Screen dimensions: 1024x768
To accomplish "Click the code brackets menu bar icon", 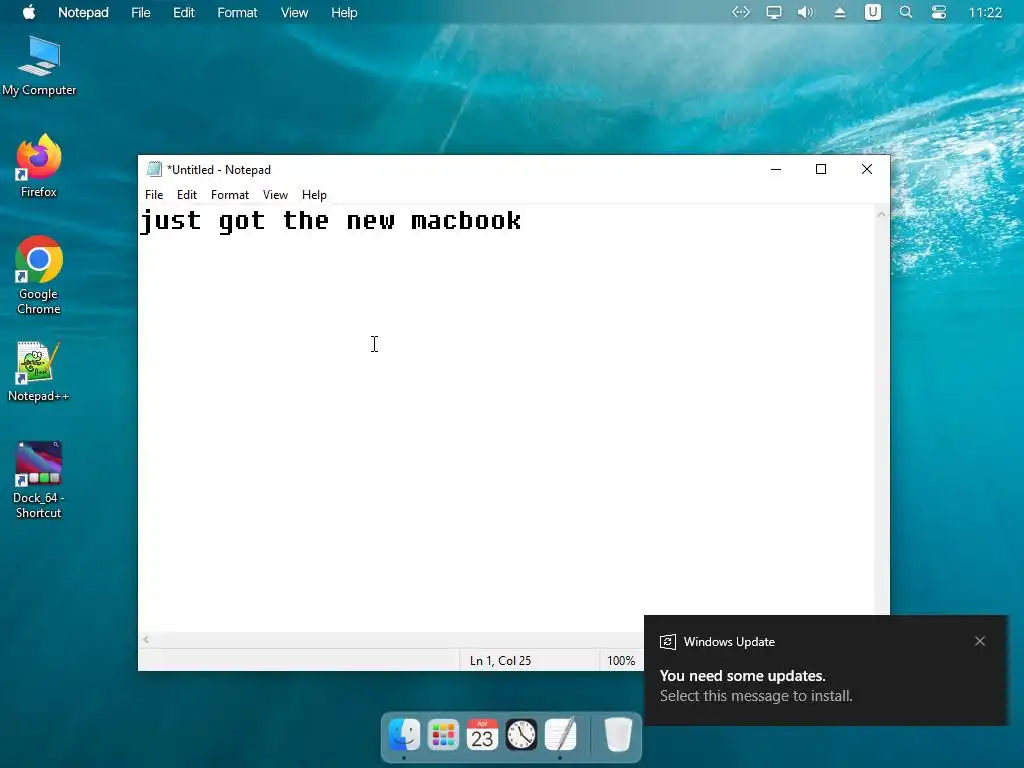I will [x=741, y=12].
